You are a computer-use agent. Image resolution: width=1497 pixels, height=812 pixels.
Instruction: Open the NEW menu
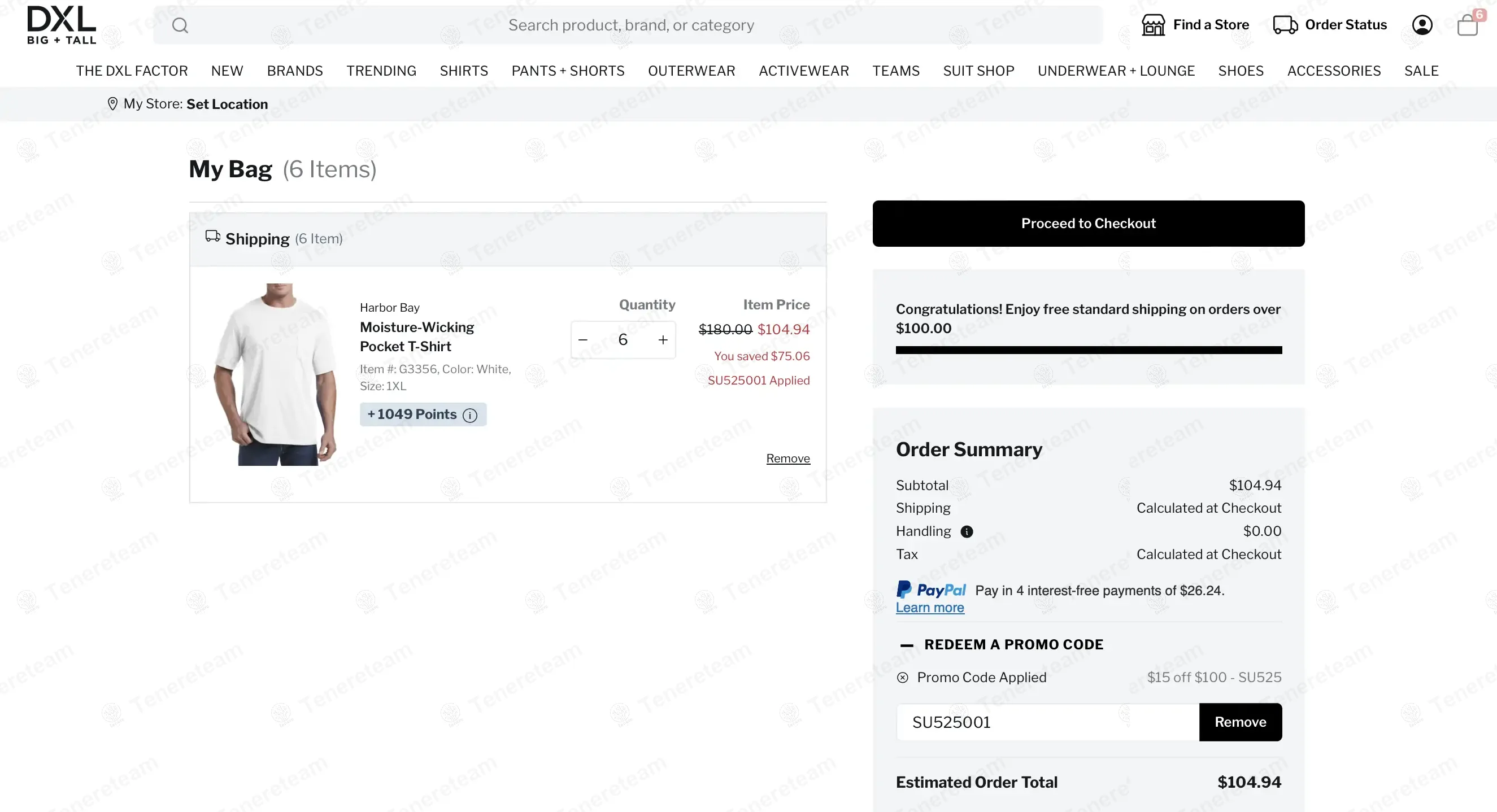pos(227,71)
